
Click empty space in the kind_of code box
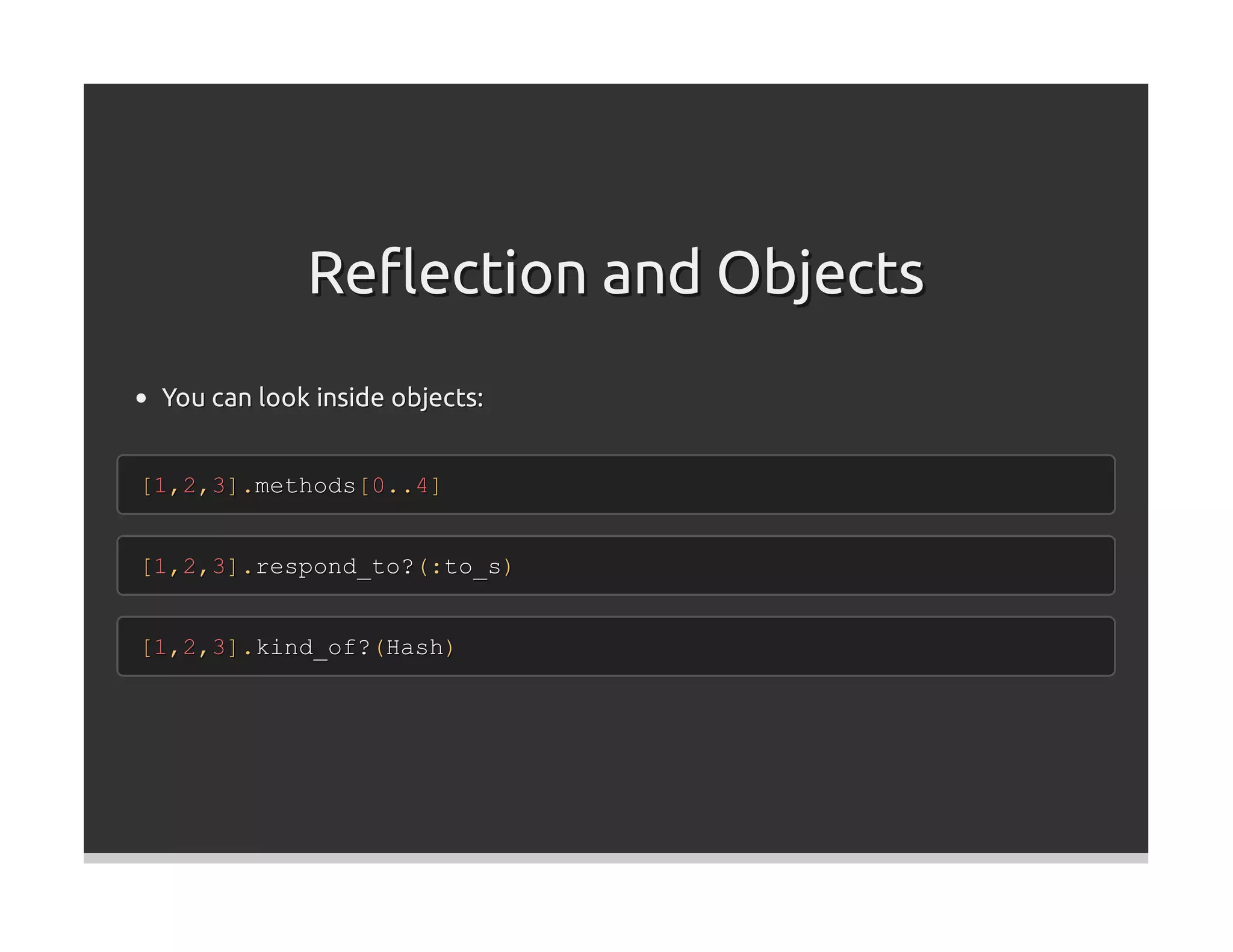click(783, 647)
